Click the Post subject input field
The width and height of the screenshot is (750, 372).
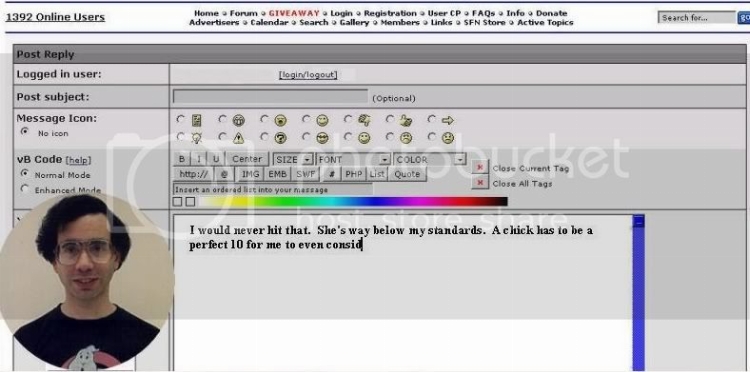pos(270,97)
